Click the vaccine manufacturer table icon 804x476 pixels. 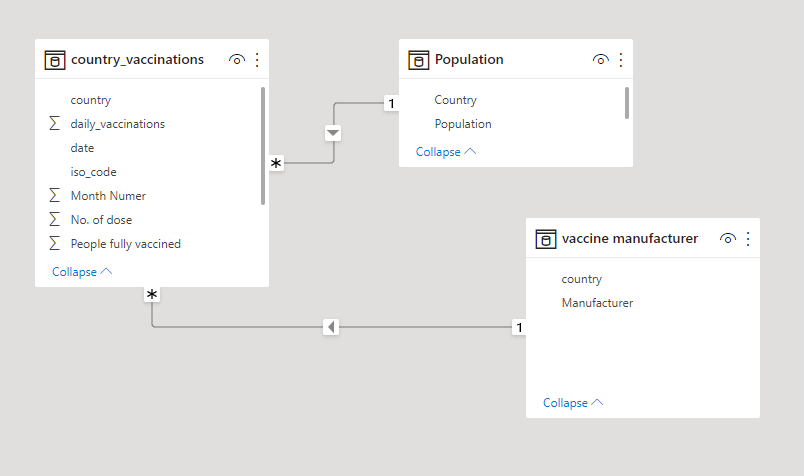coord(546,239)
